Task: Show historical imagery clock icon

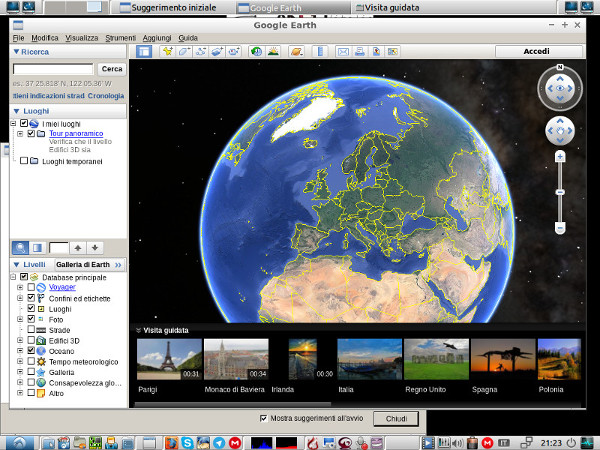Action: point(256,51)
